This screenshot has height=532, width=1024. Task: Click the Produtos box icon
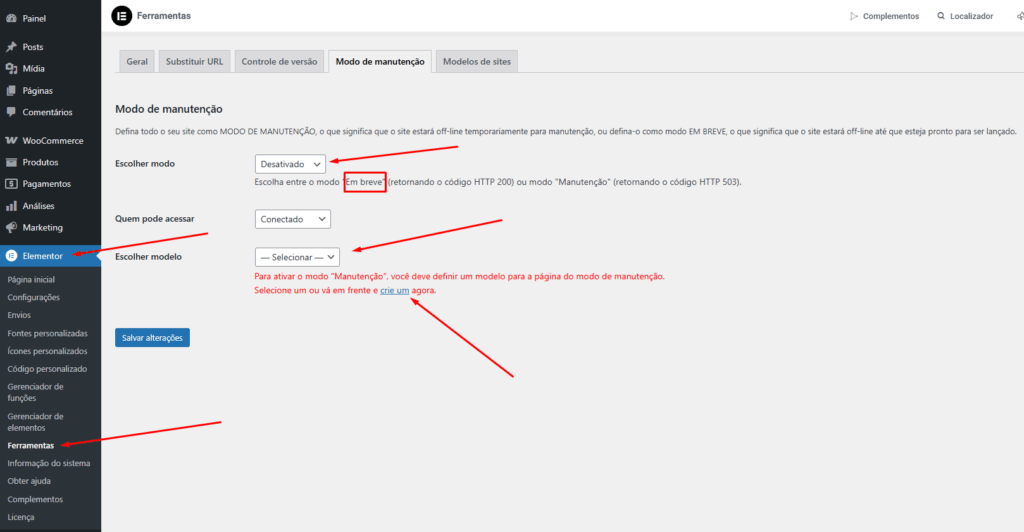(x=11, y=162)
